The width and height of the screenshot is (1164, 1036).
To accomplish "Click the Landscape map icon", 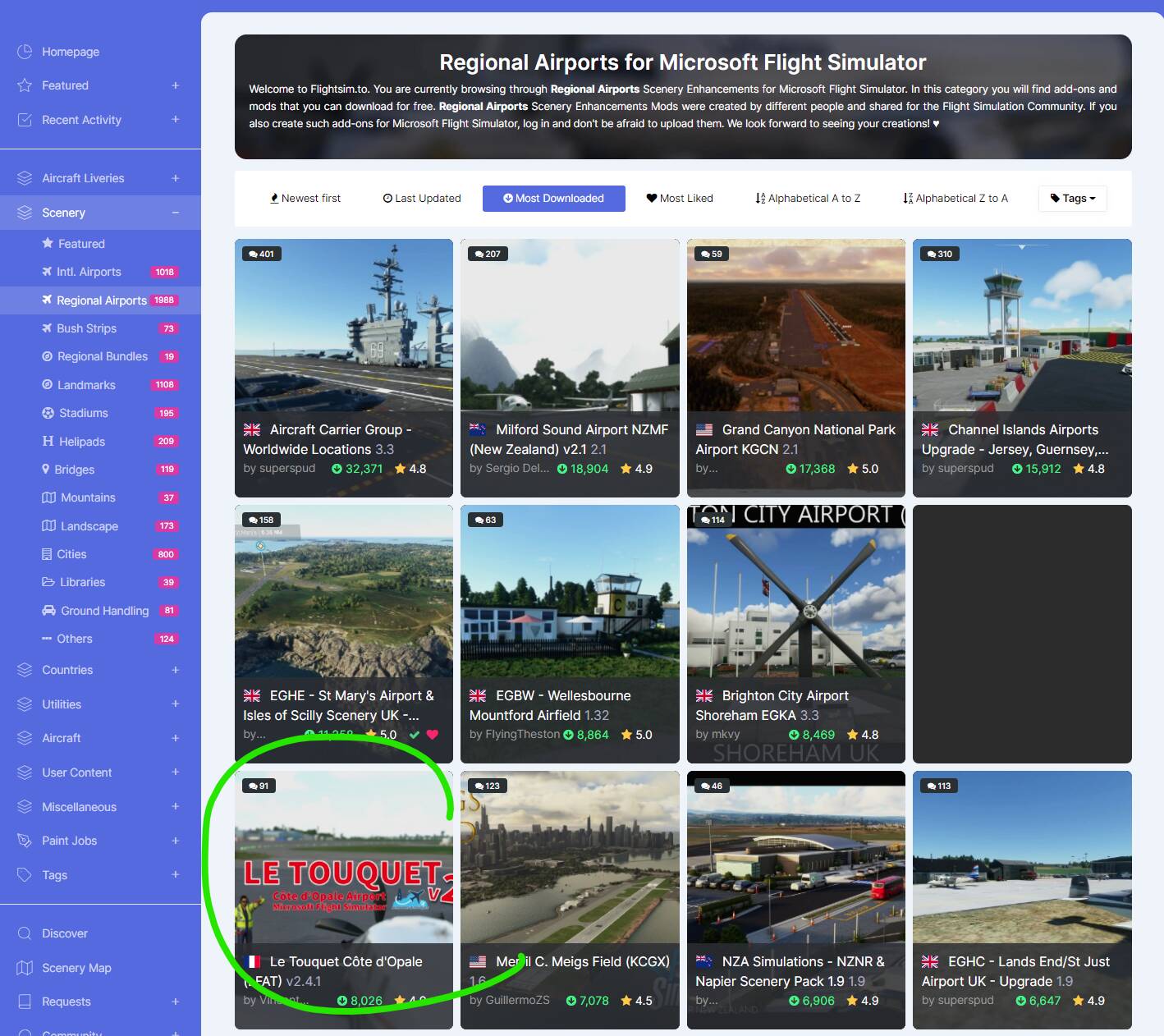I will (48, 526).
